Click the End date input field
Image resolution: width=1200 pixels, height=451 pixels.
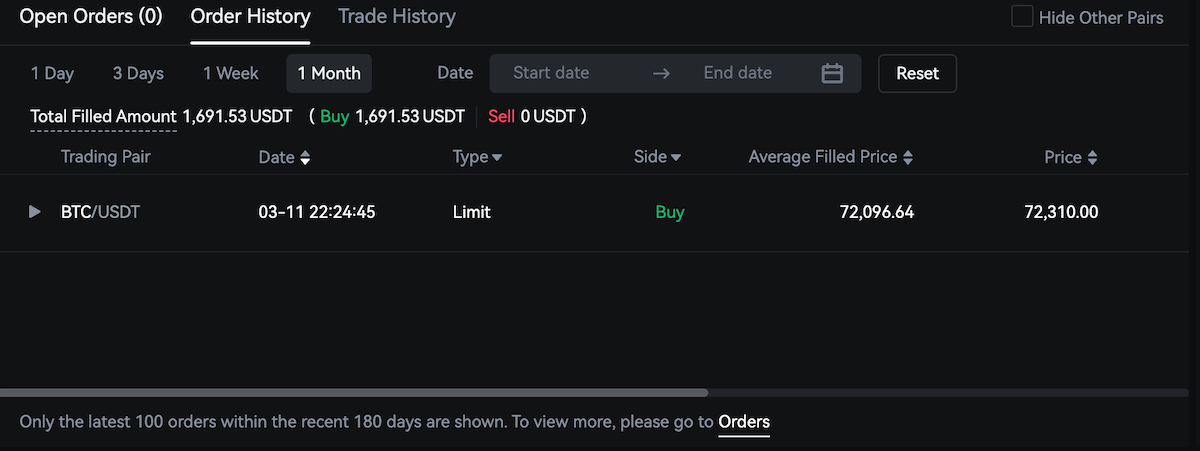point(738,73)
